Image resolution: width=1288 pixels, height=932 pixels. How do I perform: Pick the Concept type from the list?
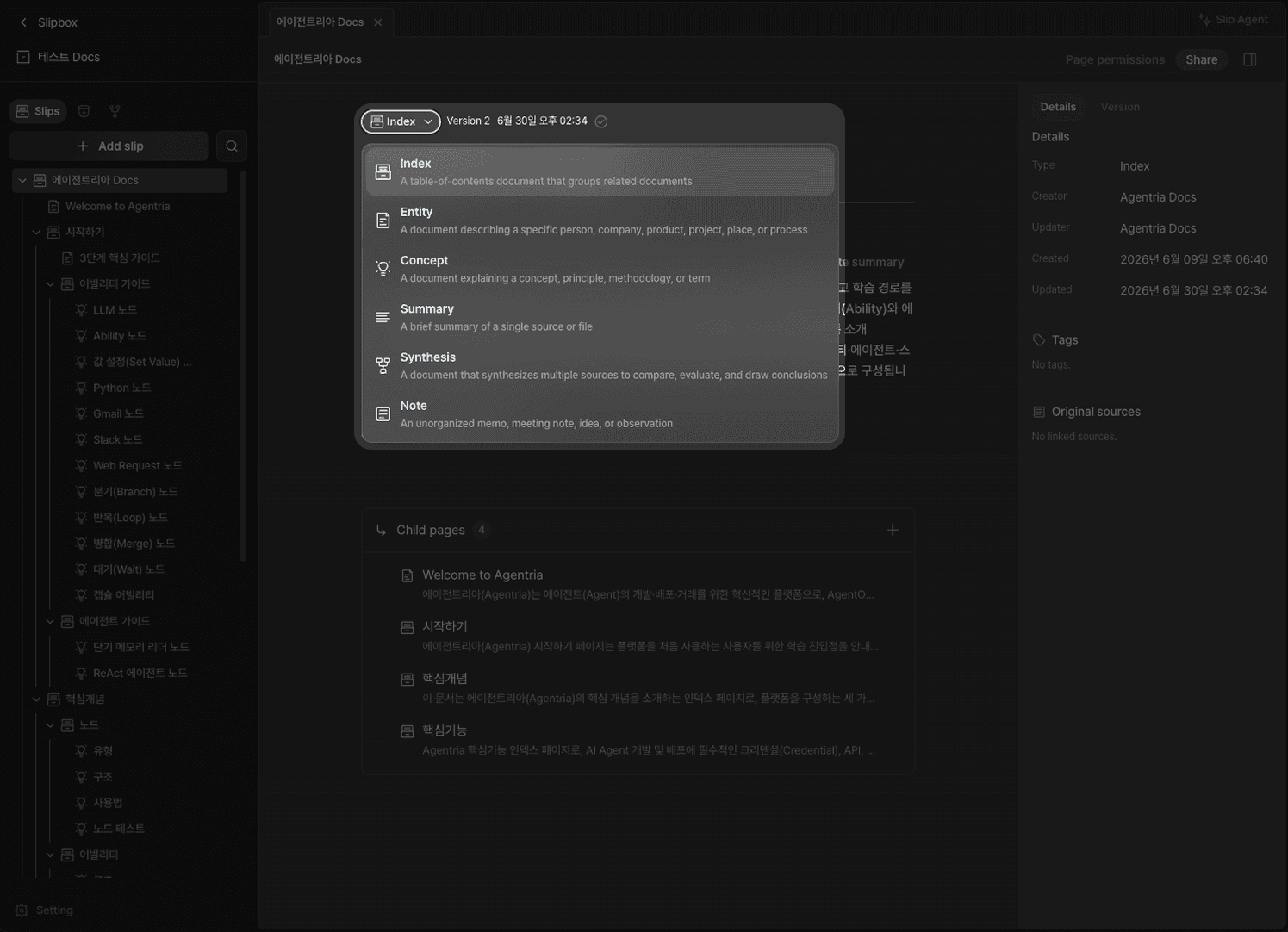point(600,268)
